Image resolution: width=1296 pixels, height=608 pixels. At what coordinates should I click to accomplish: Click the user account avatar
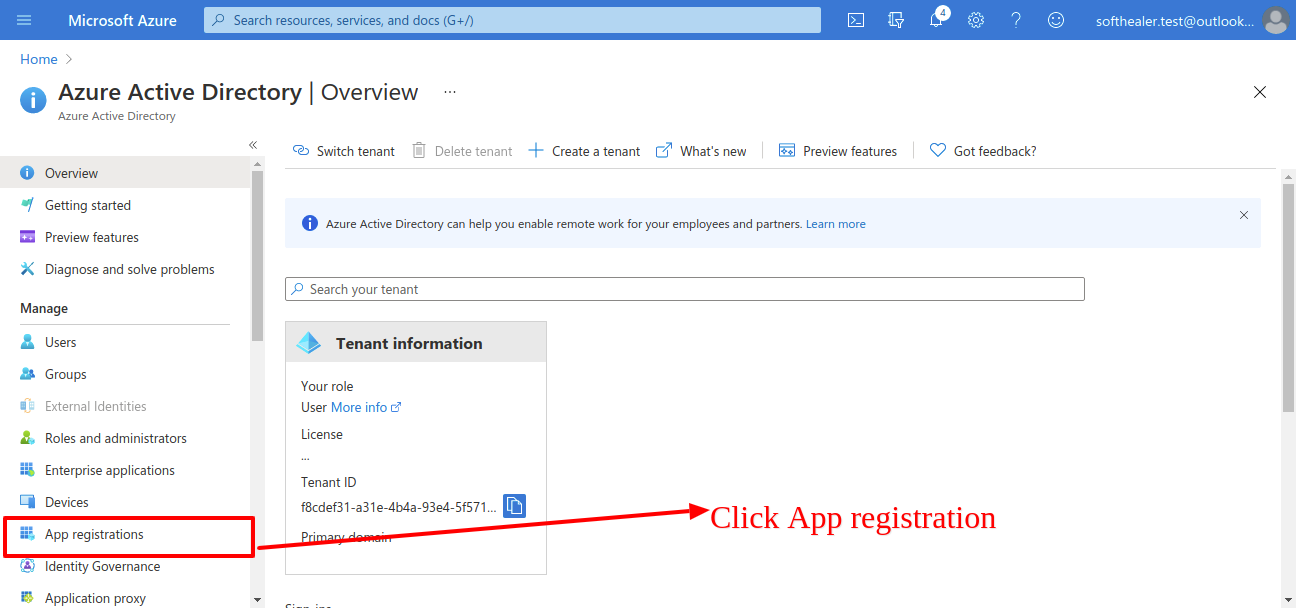click(x=1275, y=20)
